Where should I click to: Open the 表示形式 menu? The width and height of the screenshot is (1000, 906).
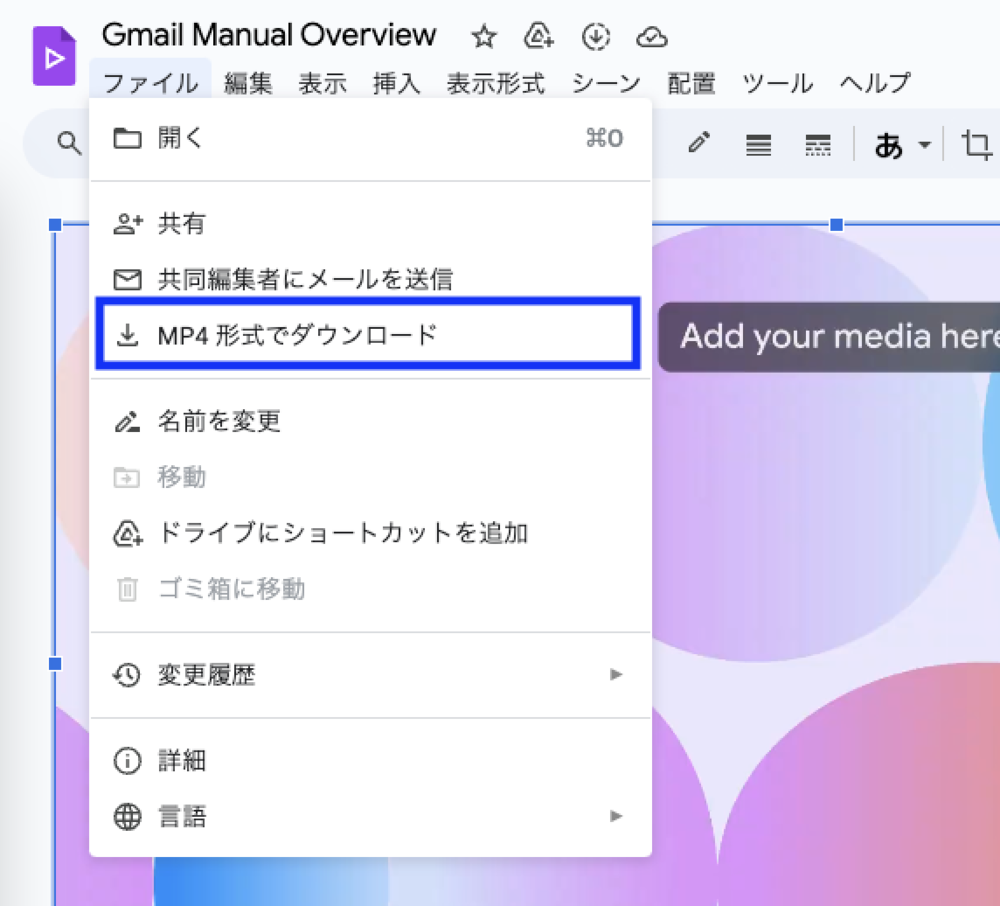(496, 83)
